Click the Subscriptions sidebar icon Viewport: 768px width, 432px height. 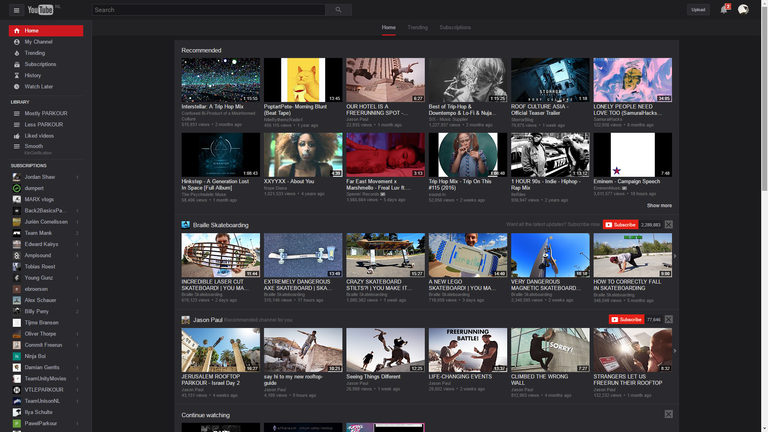coord(17,65)
